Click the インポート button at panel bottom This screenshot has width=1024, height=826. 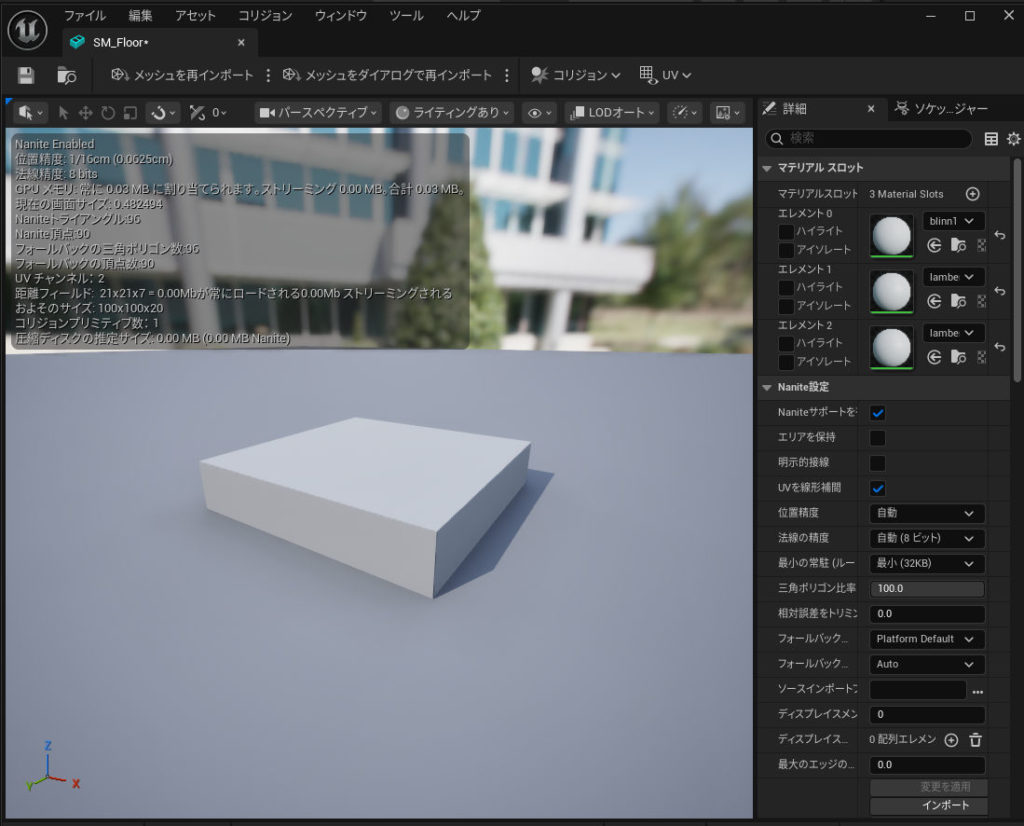927,806
